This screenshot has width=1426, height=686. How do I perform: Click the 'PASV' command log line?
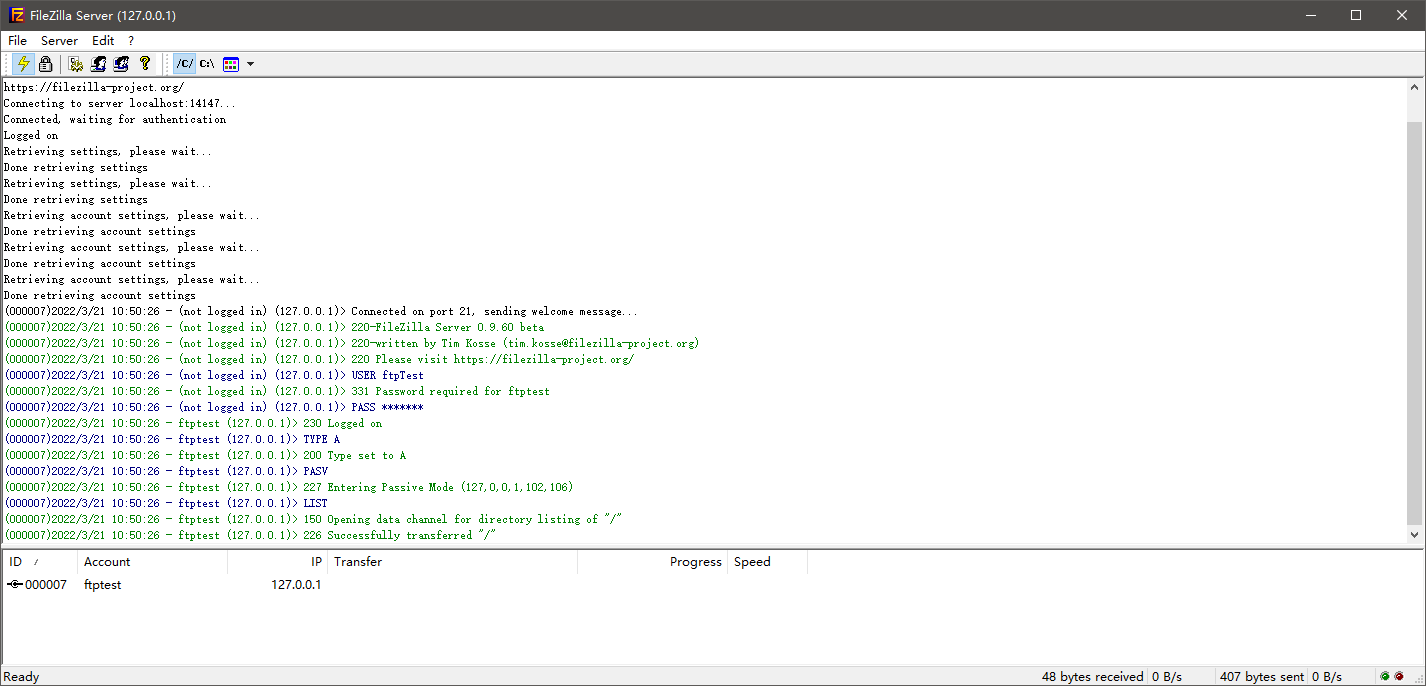click(x=166, y=471)
